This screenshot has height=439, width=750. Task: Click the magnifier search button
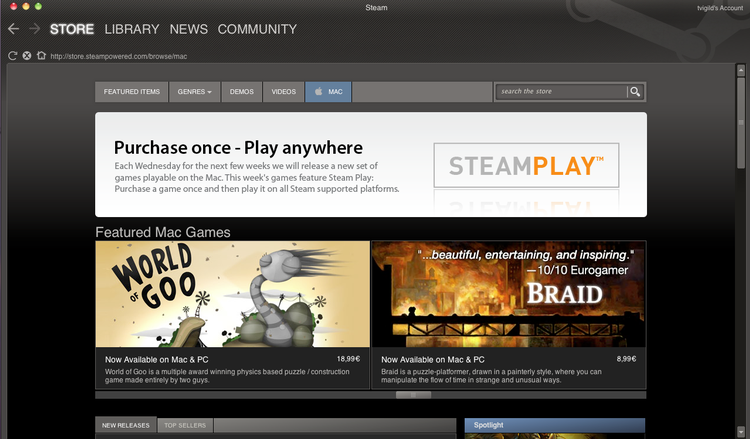(635, 91)
